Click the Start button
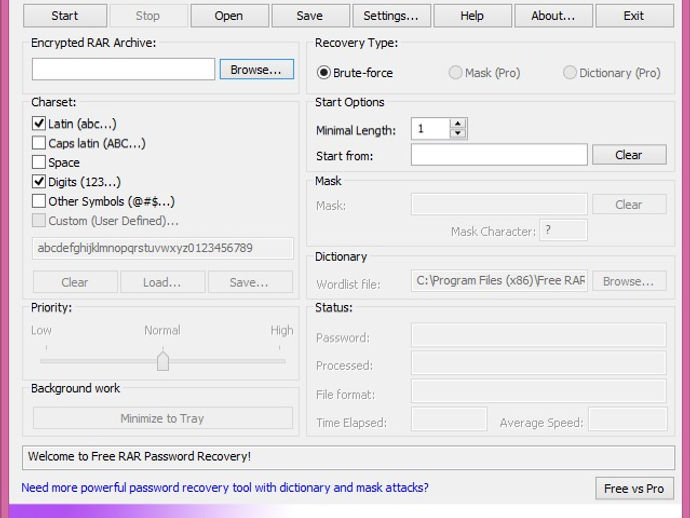The height and width of the screenshot is (518, 690). 65,16
